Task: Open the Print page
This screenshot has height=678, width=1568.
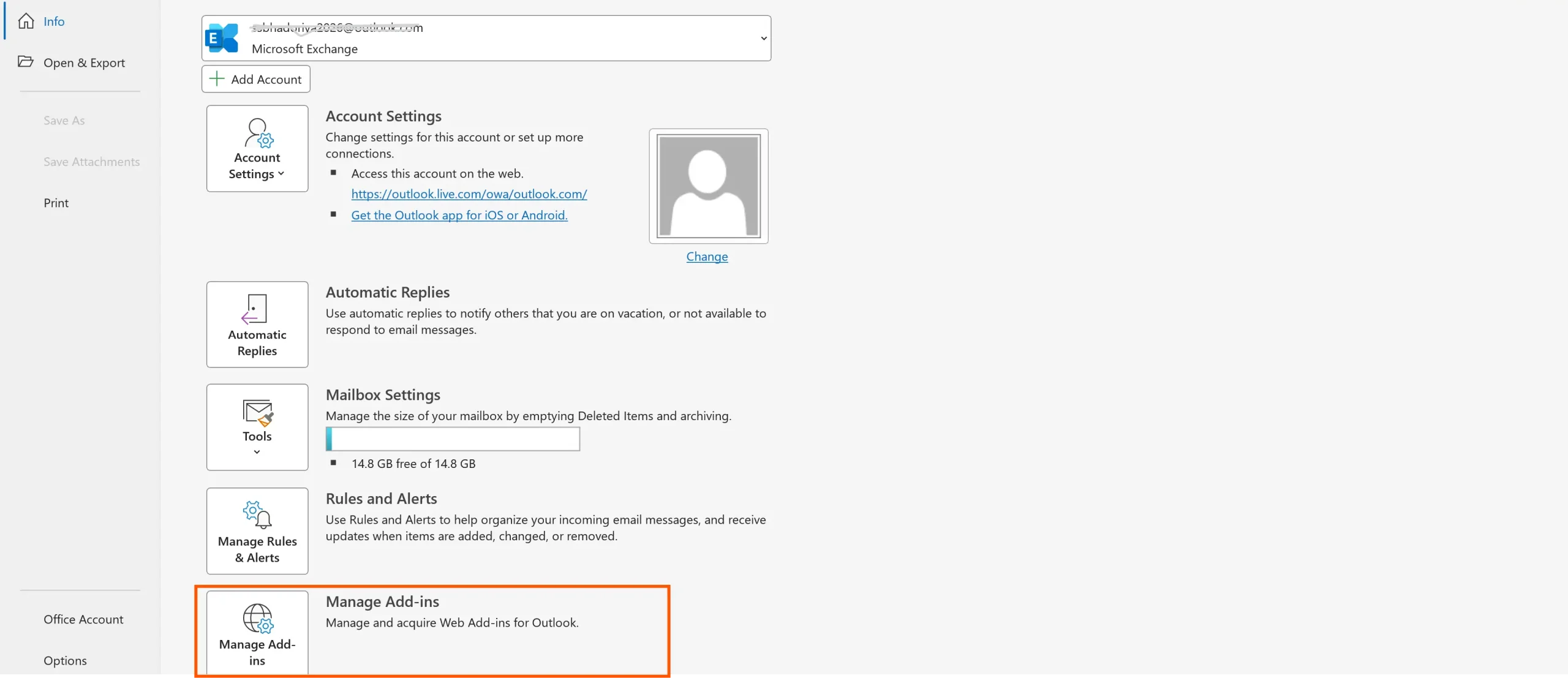Action: (56, 203)
